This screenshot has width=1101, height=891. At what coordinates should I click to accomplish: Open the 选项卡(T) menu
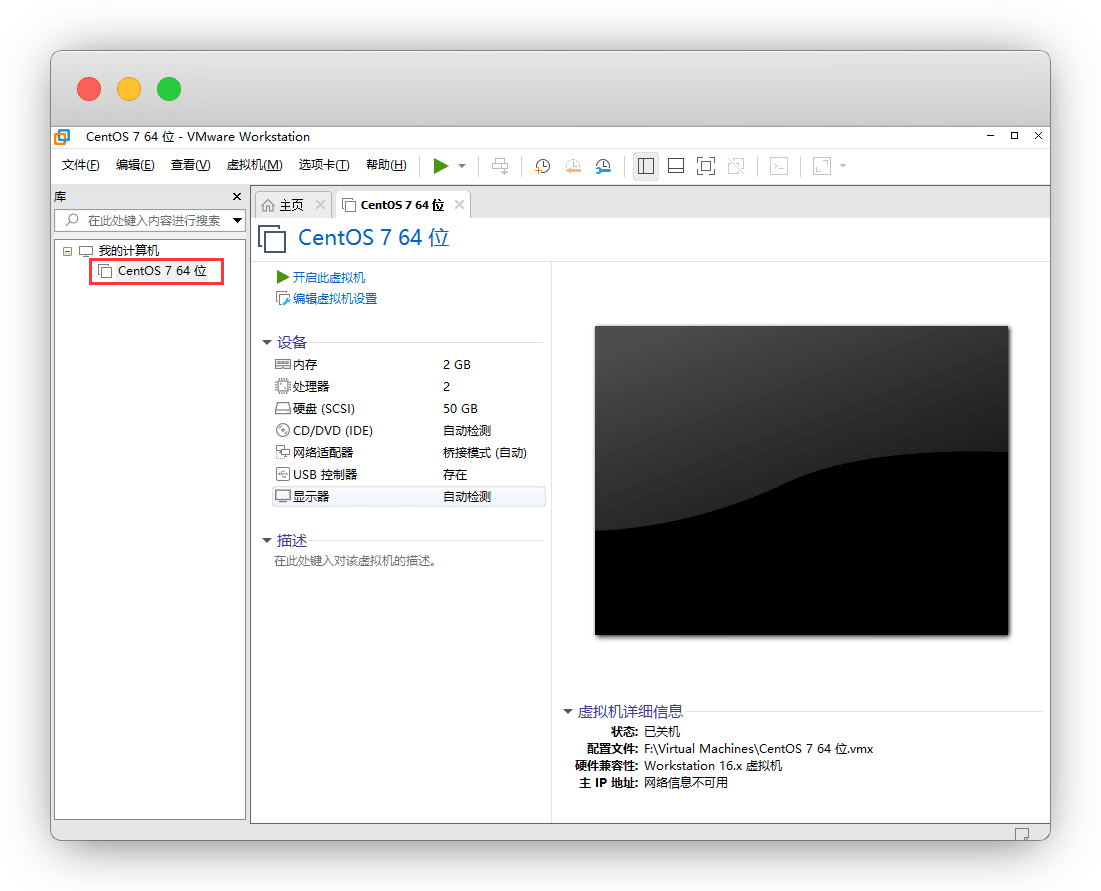tap(324, 165)
